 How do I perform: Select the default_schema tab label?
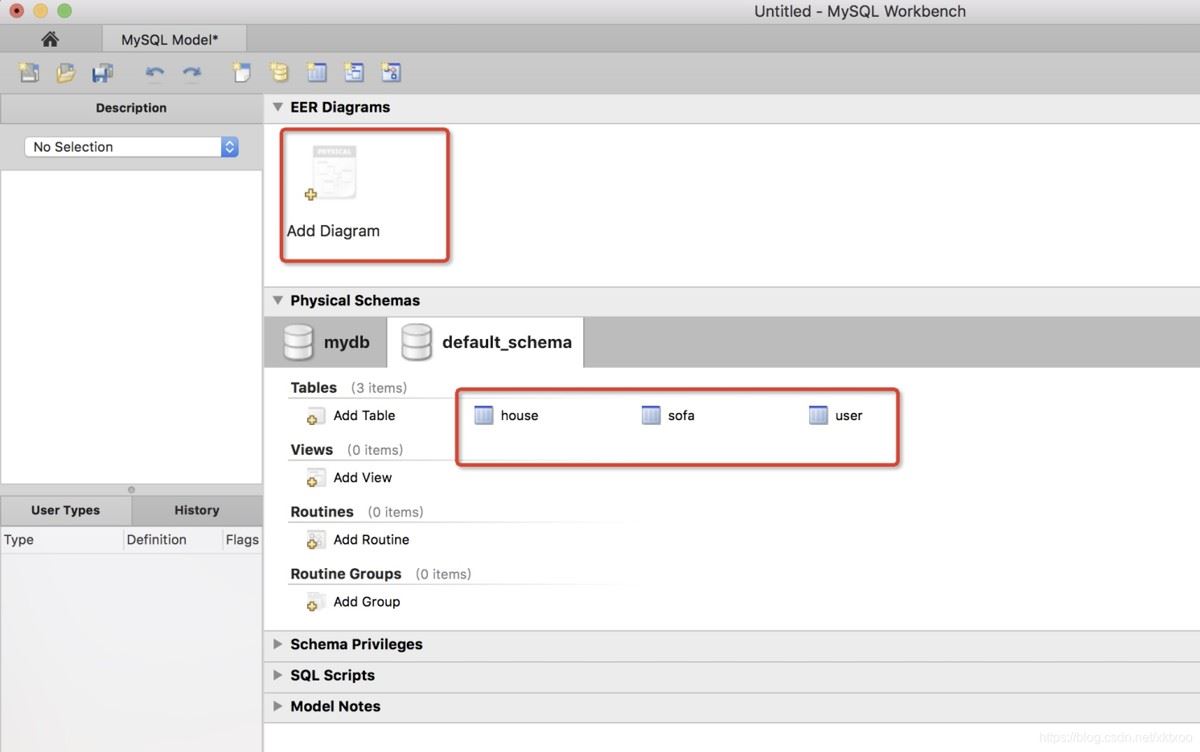pos(507,342)
